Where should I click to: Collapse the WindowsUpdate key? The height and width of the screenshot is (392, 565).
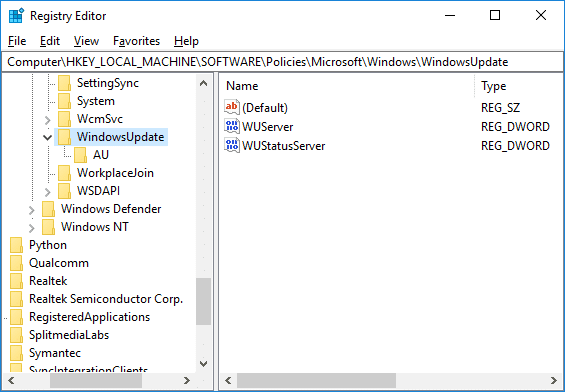47,137
